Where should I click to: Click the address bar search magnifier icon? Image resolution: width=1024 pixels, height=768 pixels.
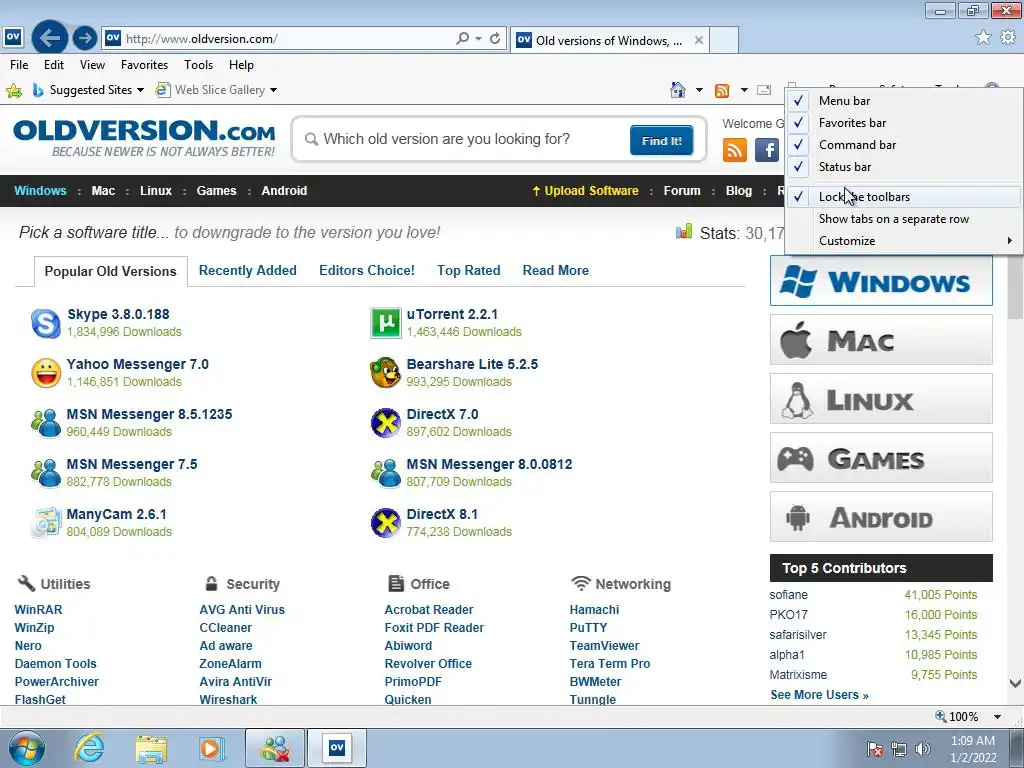click(462, 39)
